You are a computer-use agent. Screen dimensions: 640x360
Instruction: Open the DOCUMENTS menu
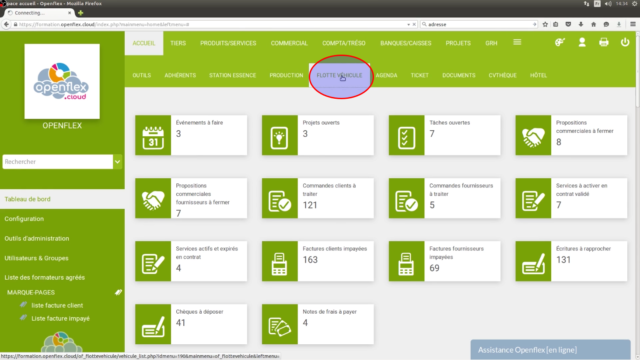(x=459, y=76)
